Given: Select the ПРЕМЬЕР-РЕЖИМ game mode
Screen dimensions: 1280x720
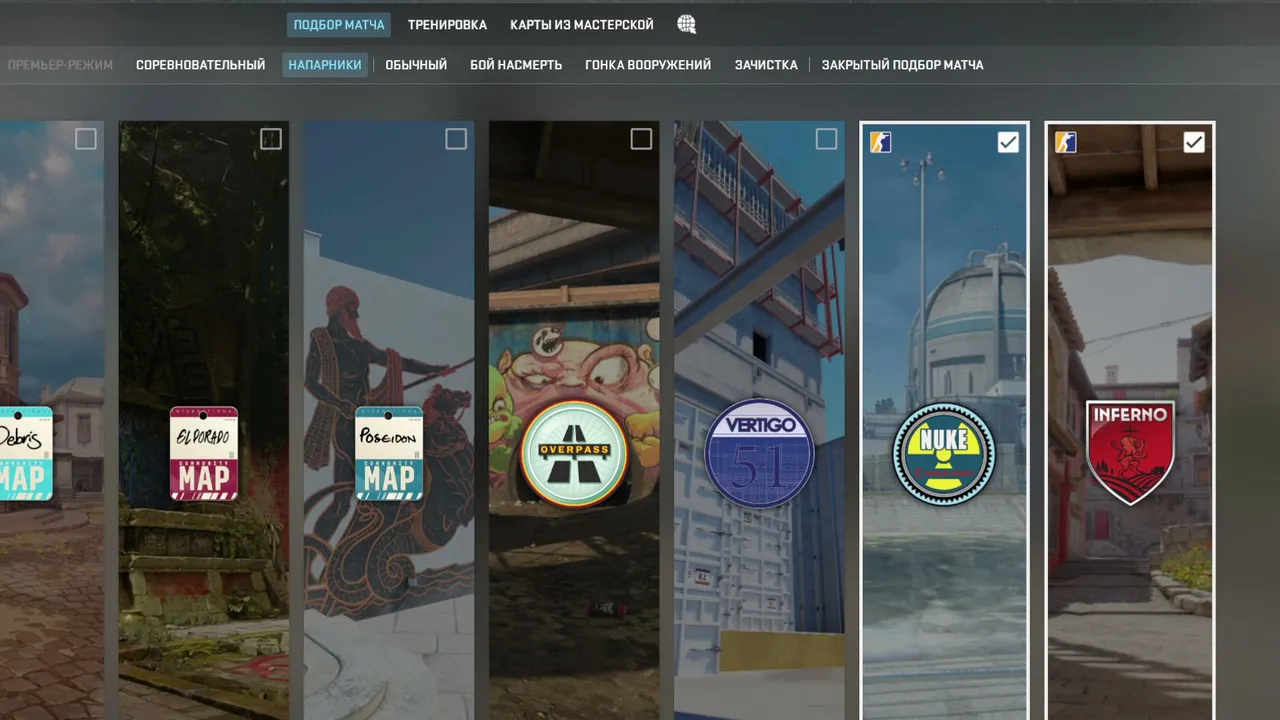Looking at the screenshot, I should tap(60, 65).
